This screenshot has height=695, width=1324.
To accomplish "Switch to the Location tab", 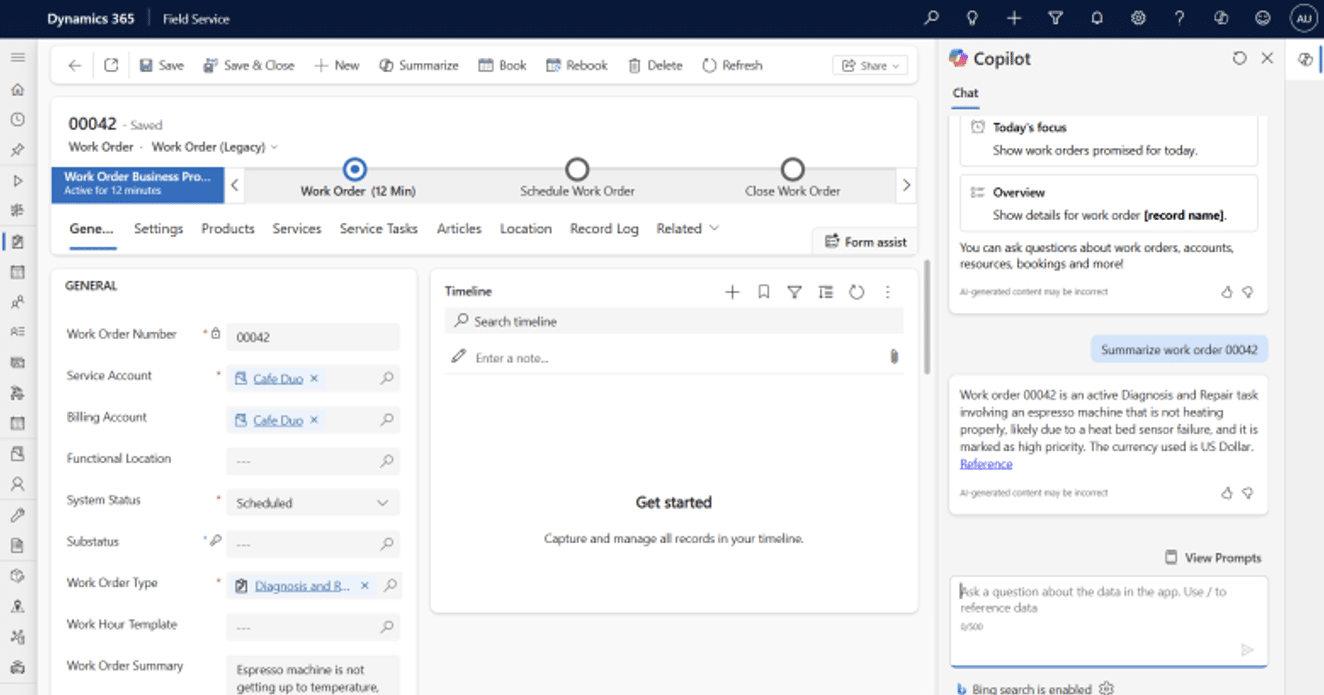I will [526, 229].
